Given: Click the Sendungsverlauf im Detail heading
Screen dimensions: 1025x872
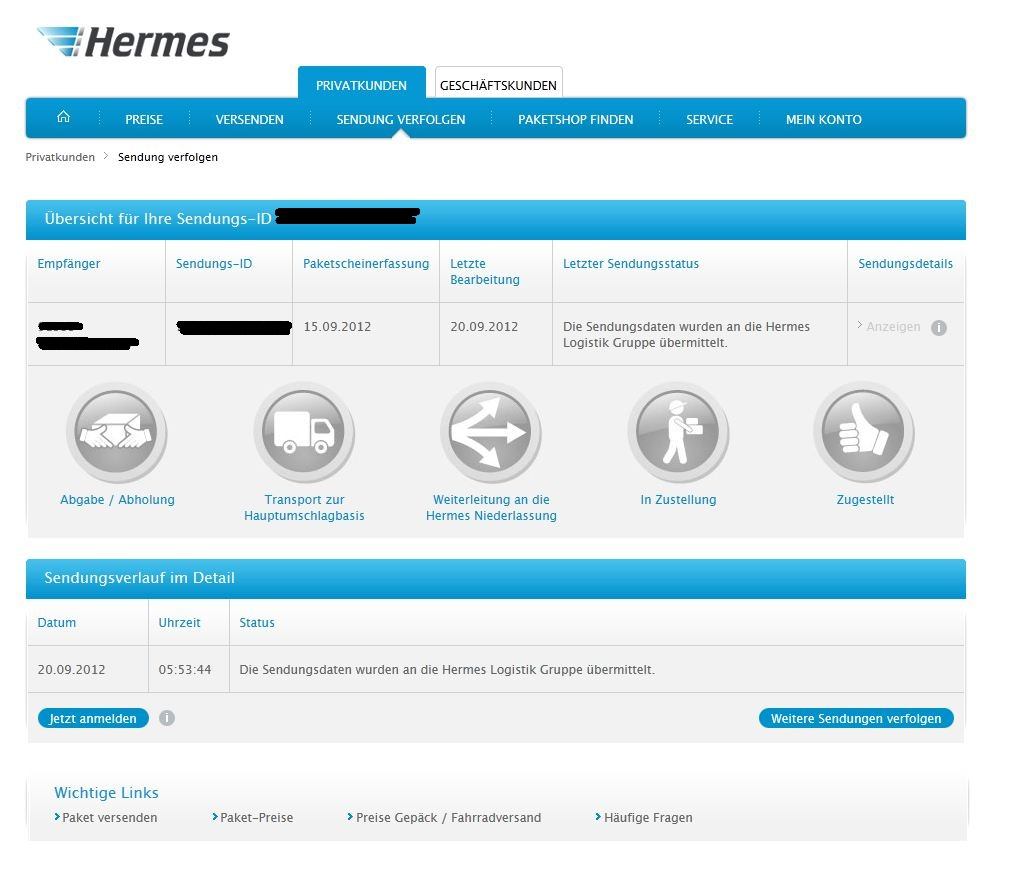Looking at the screenshot, I should click(x=139, y=578).
